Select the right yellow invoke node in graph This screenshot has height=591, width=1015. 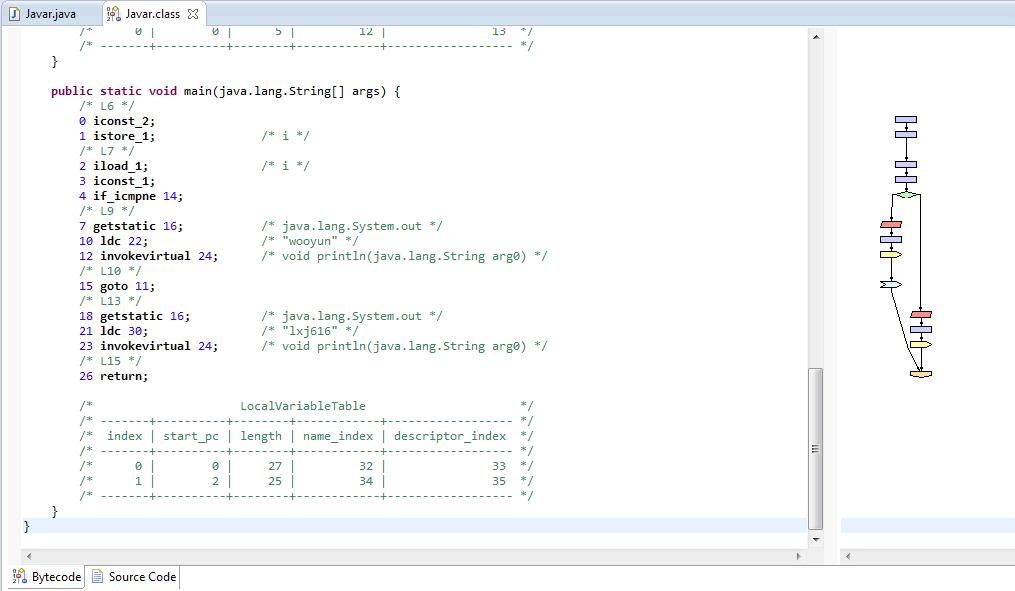(921, 345)
